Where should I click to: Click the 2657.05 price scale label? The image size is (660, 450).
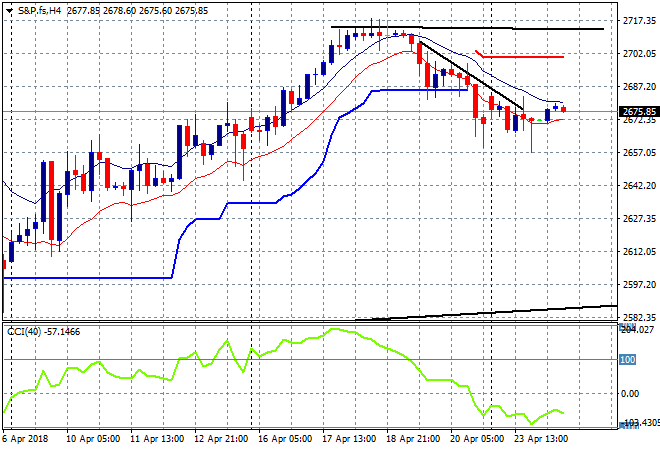(639, 152)
